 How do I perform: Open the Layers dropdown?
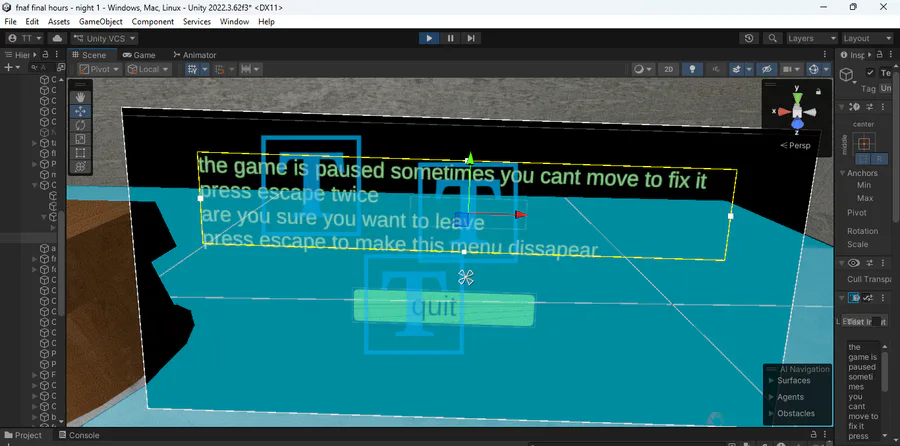pos(812,38)
